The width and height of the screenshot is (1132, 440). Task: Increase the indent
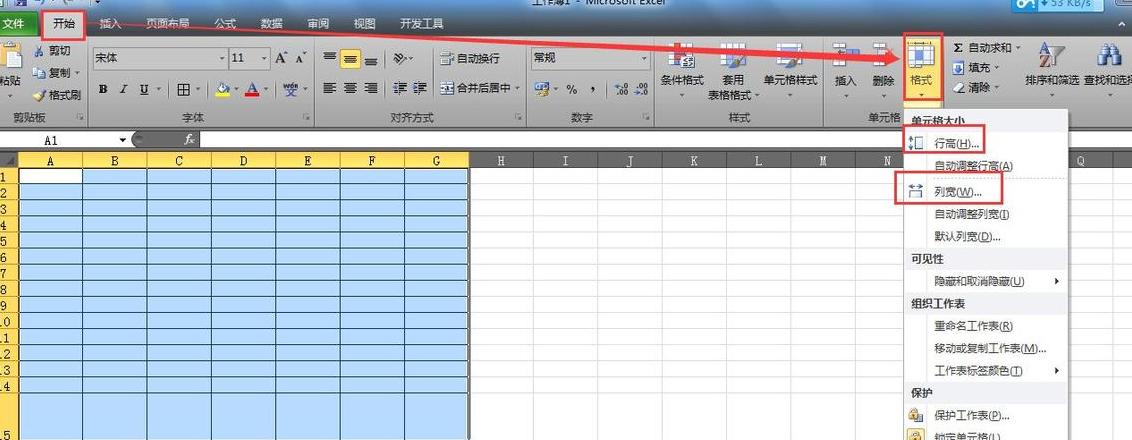click(420, 88)
